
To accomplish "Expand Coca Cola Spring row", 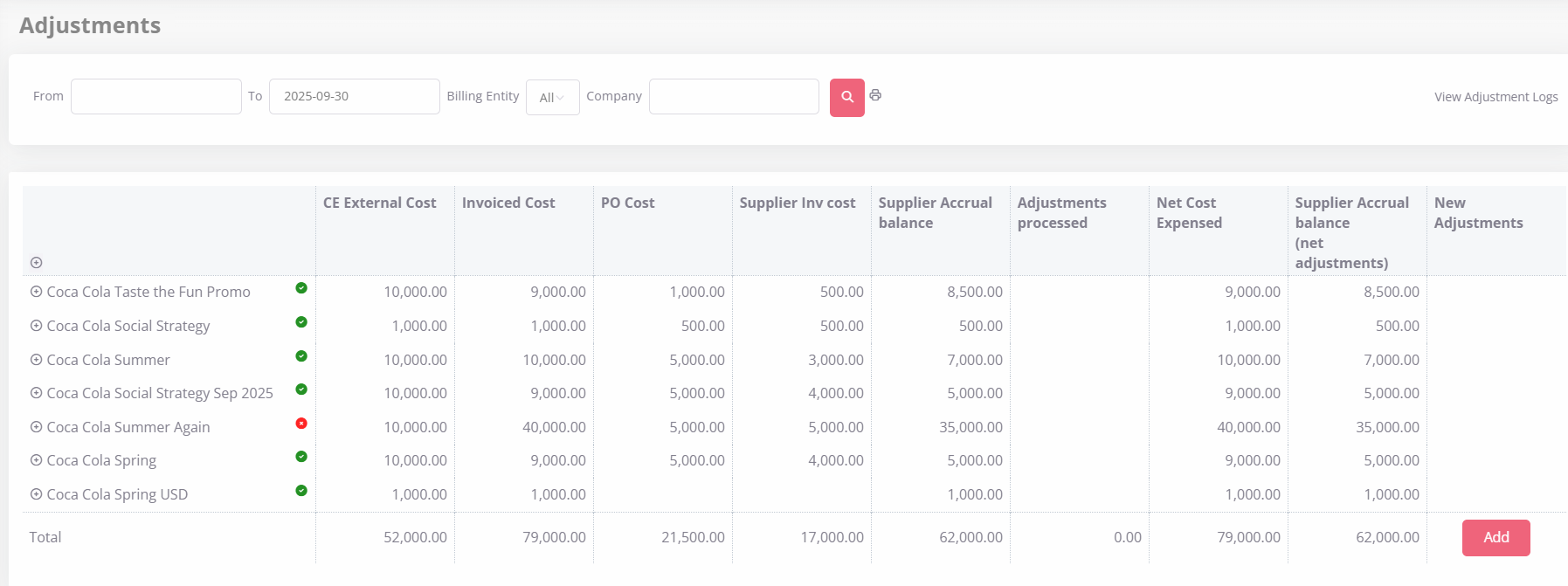I will tap(36, 460).
